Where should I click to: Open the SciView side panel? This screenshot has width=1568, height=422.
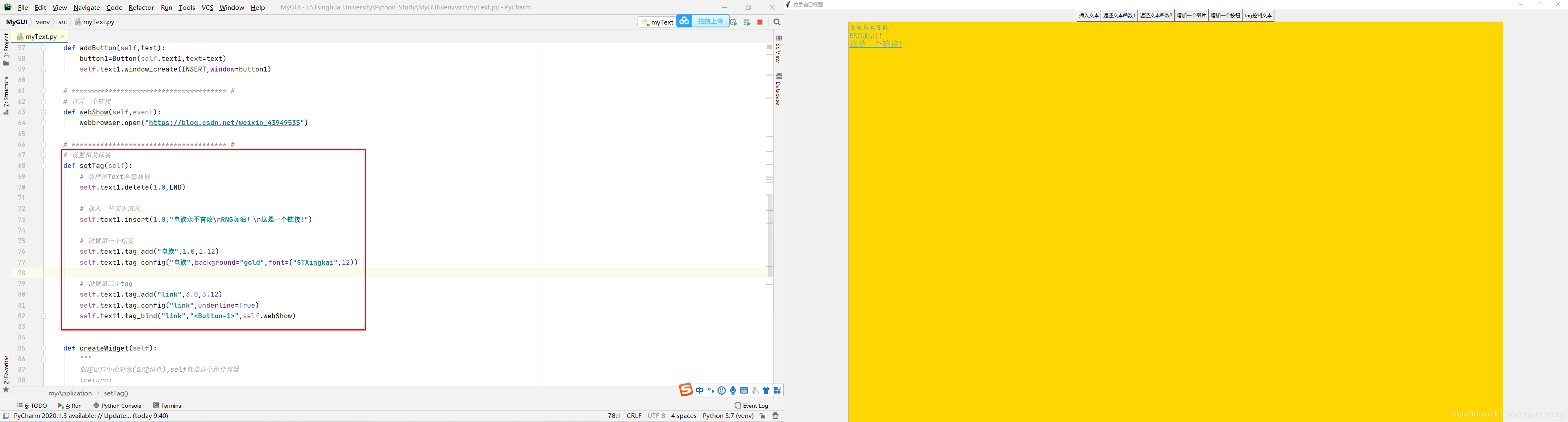coord(779,49)
